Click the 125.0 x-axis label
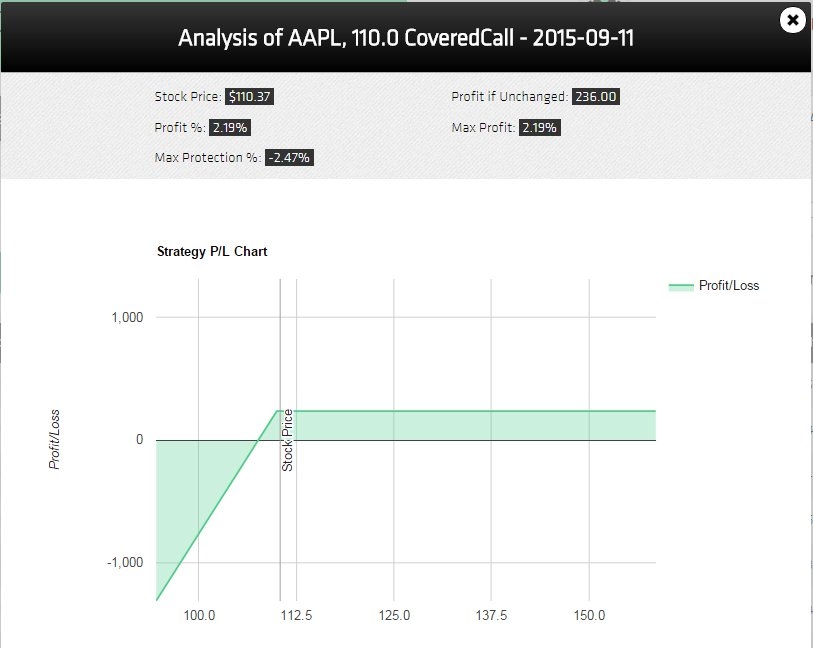 point(394,615)
